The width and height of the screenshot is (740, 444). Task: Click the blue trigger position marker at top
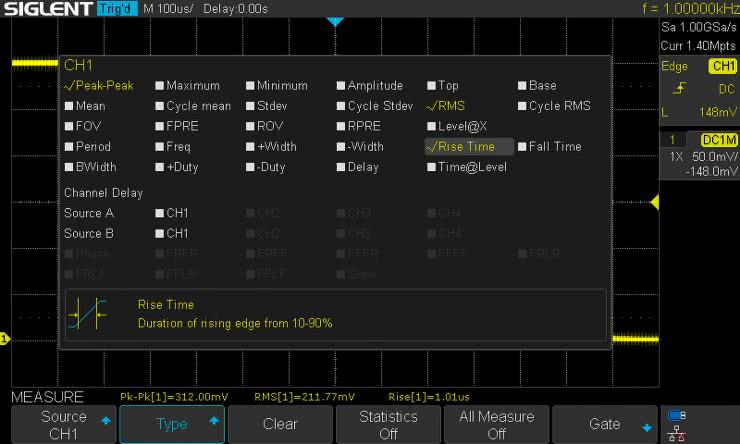tap(335, 21)
